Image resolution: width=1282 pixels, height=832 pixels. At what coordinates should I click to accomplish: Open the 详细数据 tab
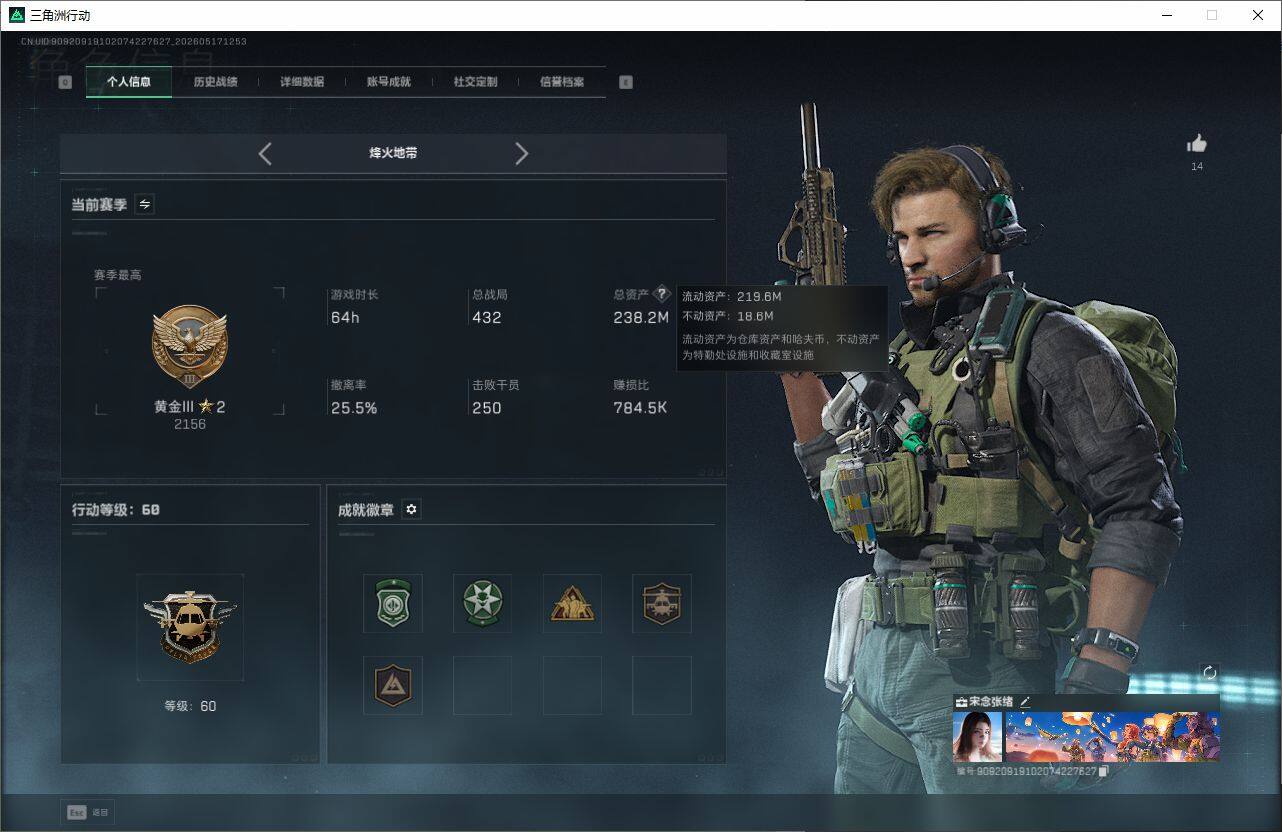tap(302, 82)
